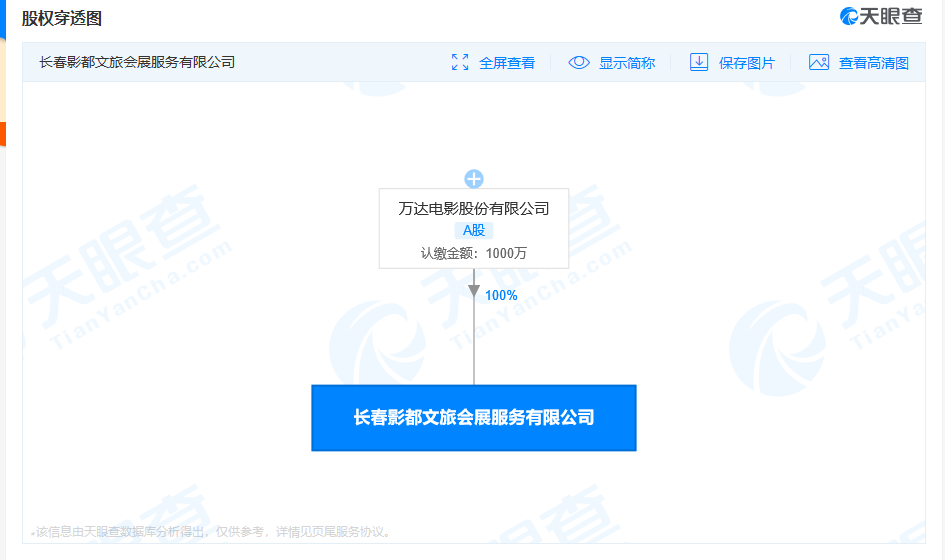Image resolution: width=945 pixels, height=560 pixels.
Task: Click 保存图片 text link
Action: click(747, 63)
